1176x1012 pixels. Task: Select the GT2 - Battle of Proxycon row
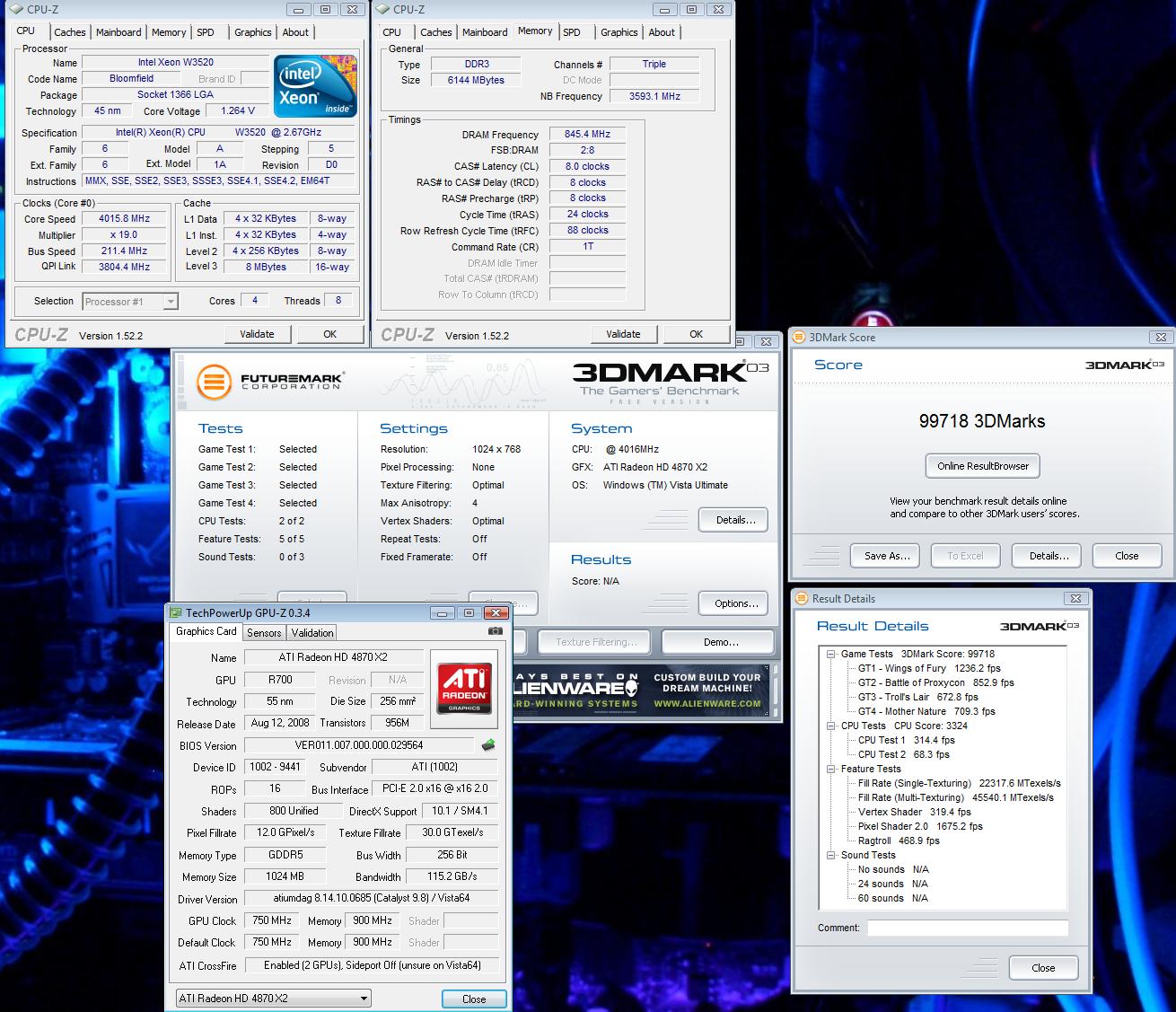pos(936,682)
